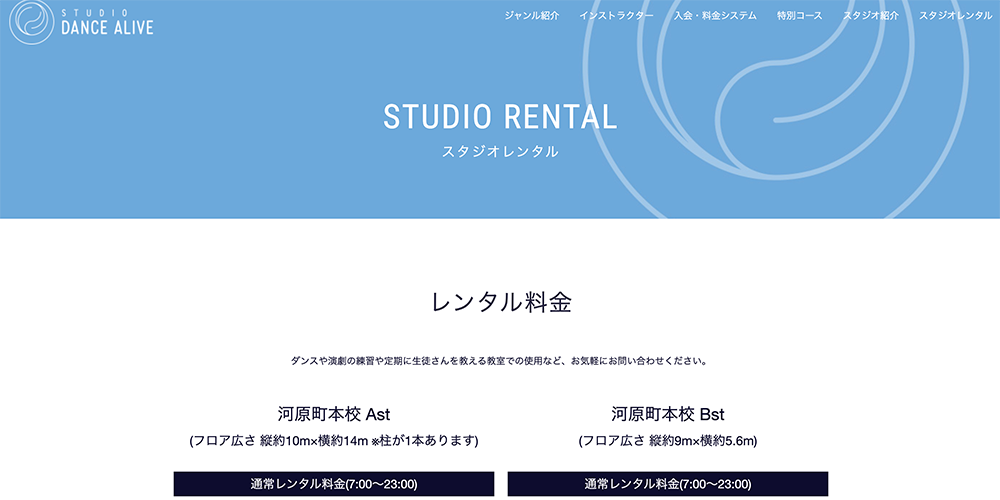Click スタジオレンタル in the top navigation
The image size is (1000, 500).
[955, 16]
